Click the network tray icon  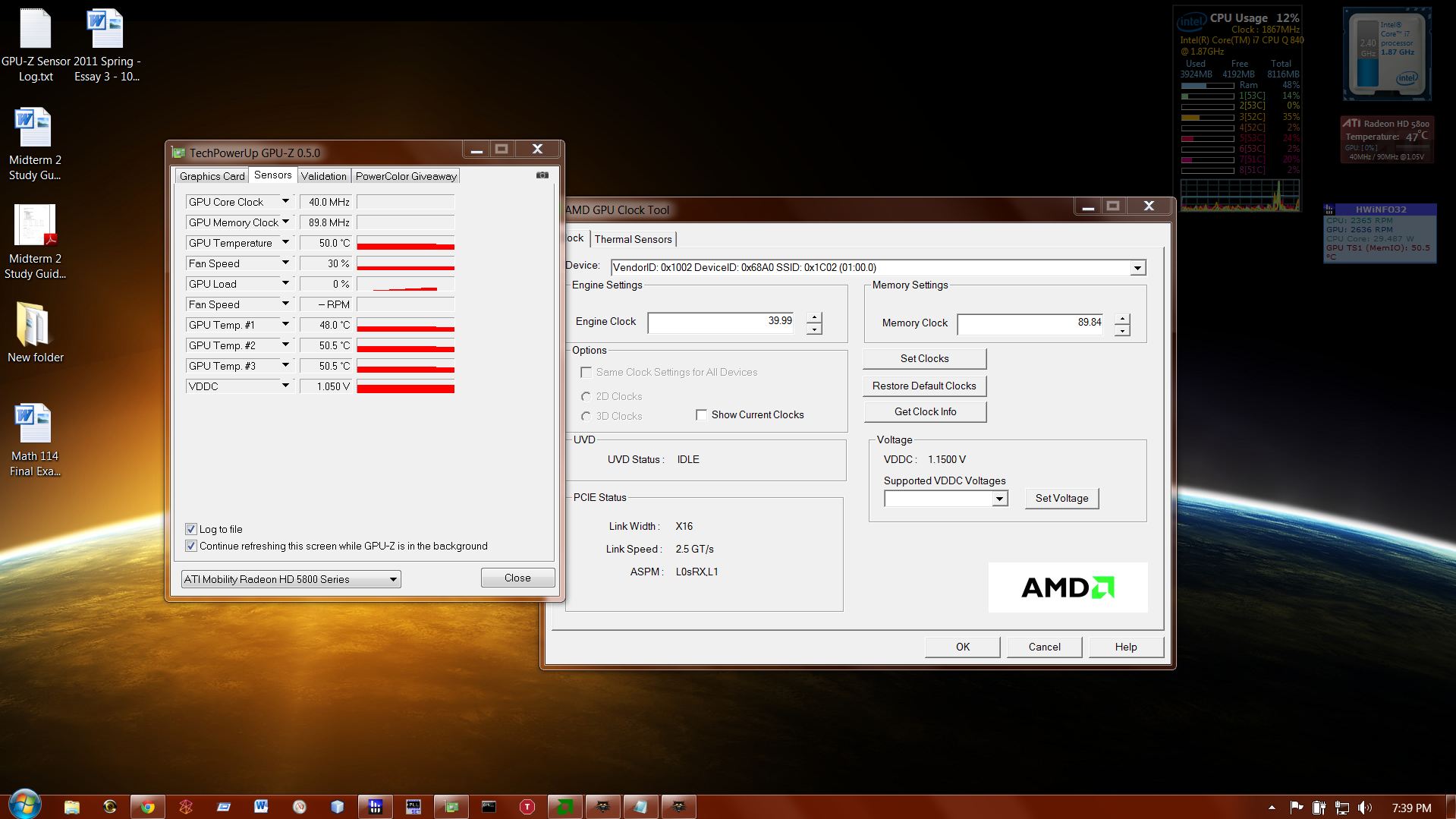(1341, 808)
